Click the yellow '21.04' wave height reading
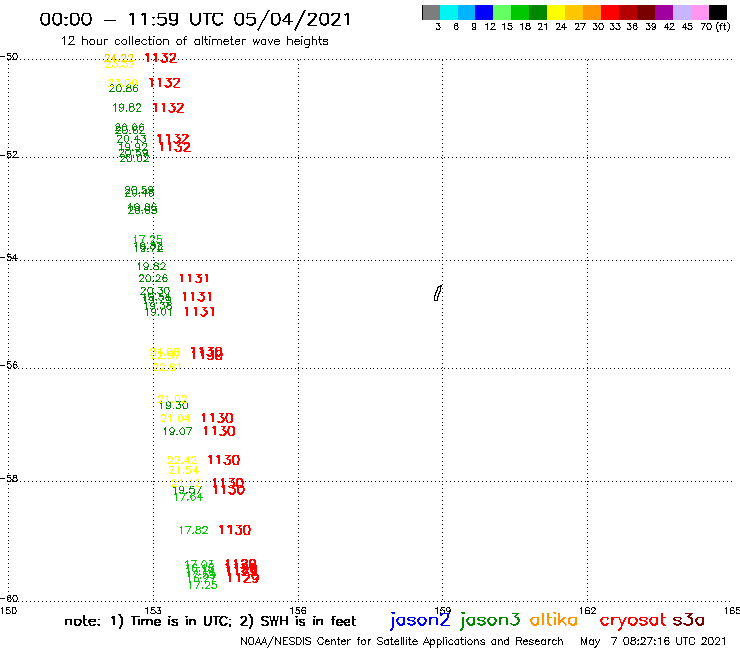740x650 pixels. pyautogui.click(x=176, y=418)
